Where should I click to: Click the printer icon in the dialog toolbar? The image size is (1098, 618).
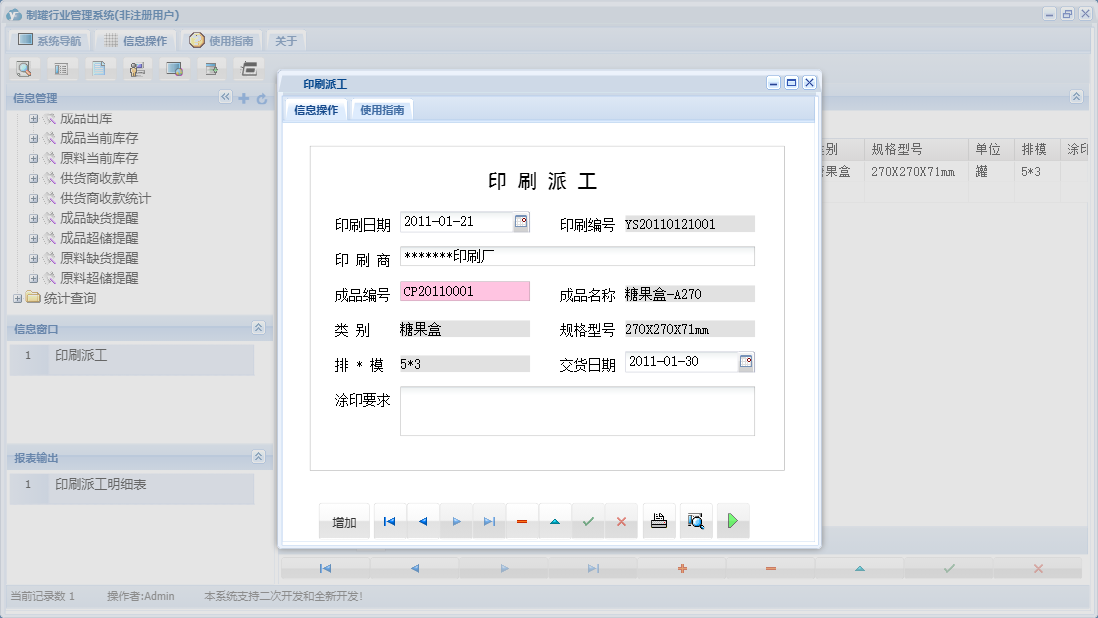pos(659,520)
